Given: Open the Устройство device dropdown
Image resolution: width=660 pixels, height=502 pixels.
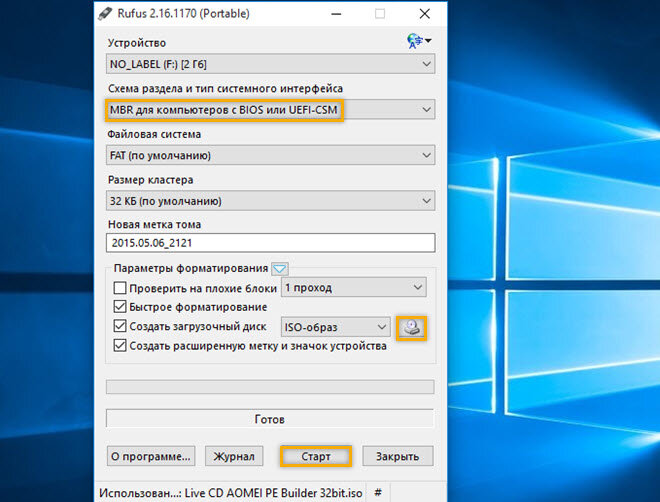Looking at the screenshot, I should click(x=270, y=64).
